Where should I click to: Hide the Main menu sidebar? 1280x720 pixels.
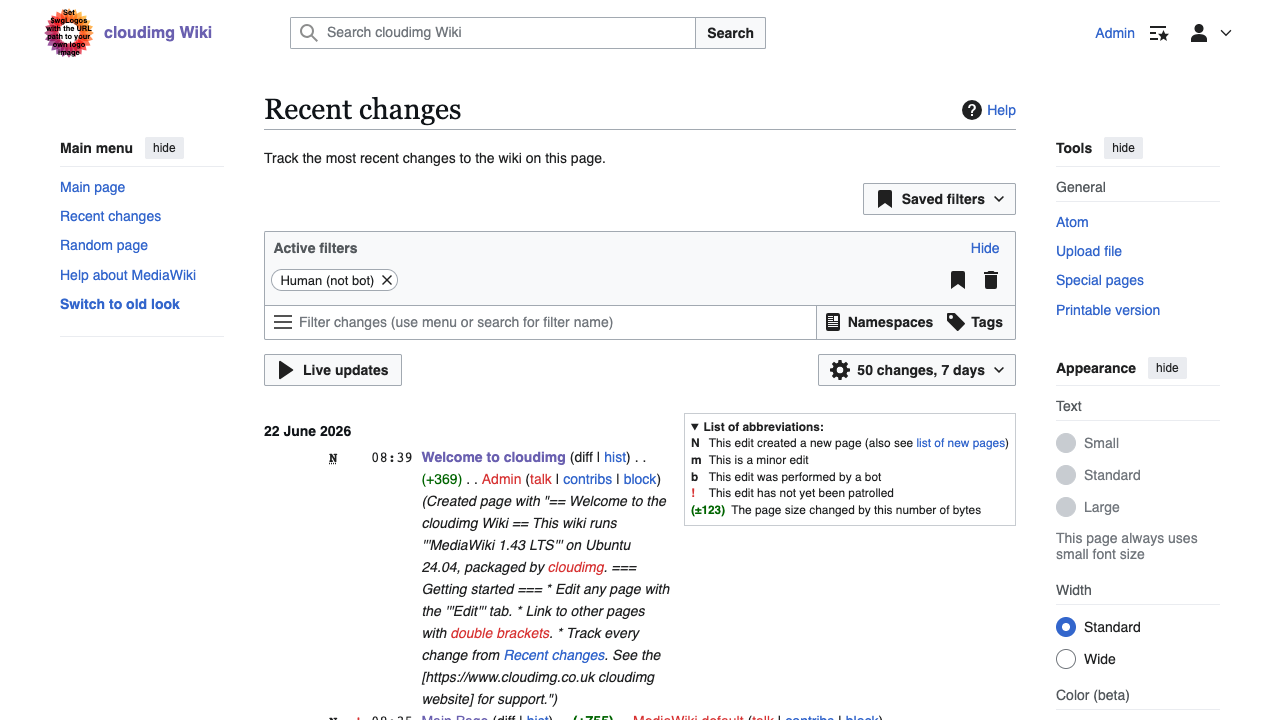pos(164,148)
